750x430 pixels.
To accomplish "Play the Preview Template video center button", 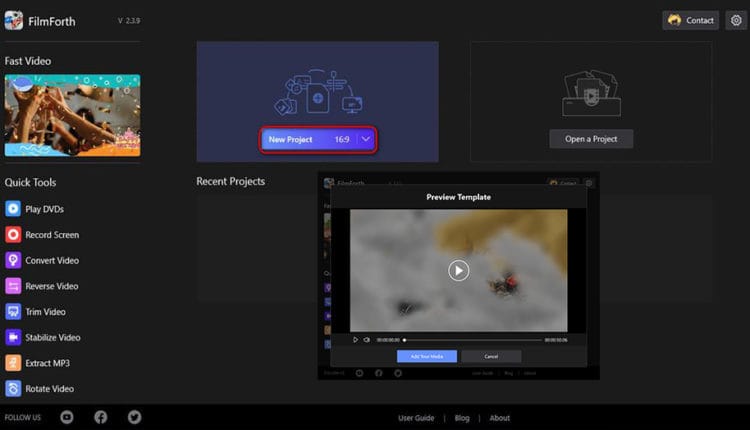I will pos(458,270).
